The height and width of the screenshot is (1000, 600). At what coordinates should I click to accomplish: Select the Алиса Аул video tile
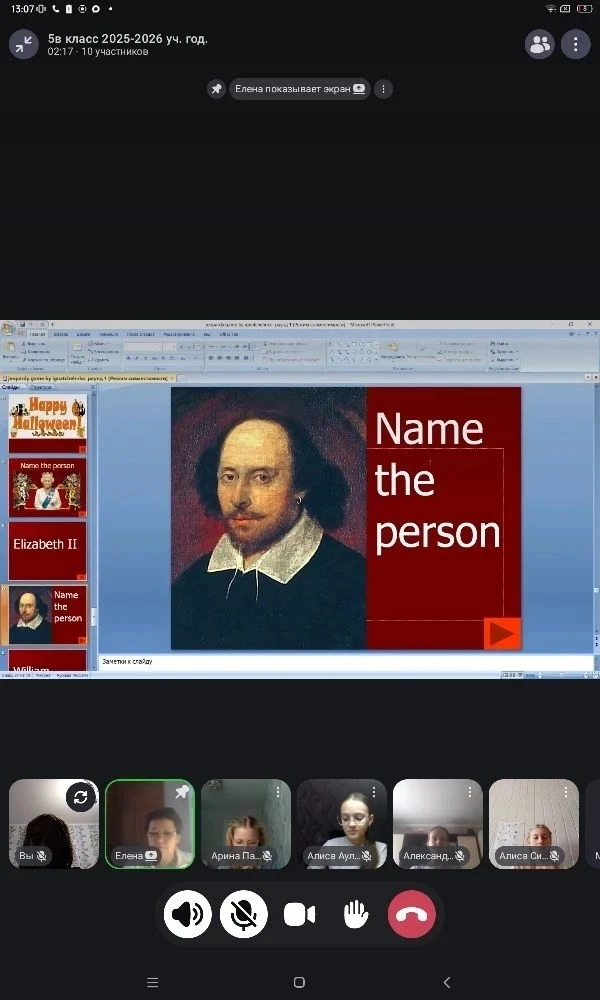point(341,822)
